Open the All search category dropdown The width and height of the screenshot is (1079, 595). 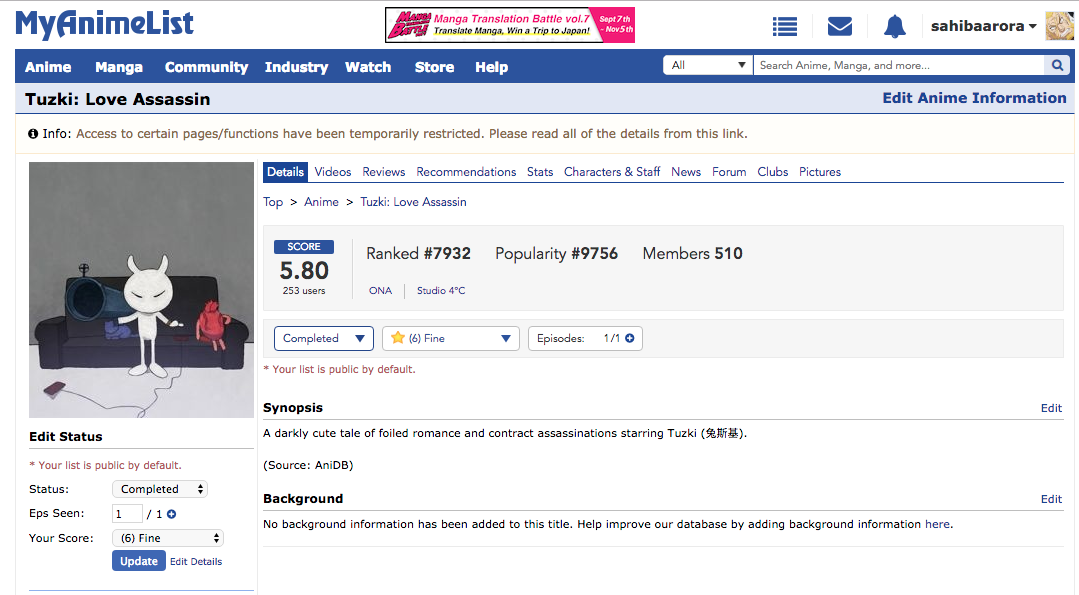point(707,66)
